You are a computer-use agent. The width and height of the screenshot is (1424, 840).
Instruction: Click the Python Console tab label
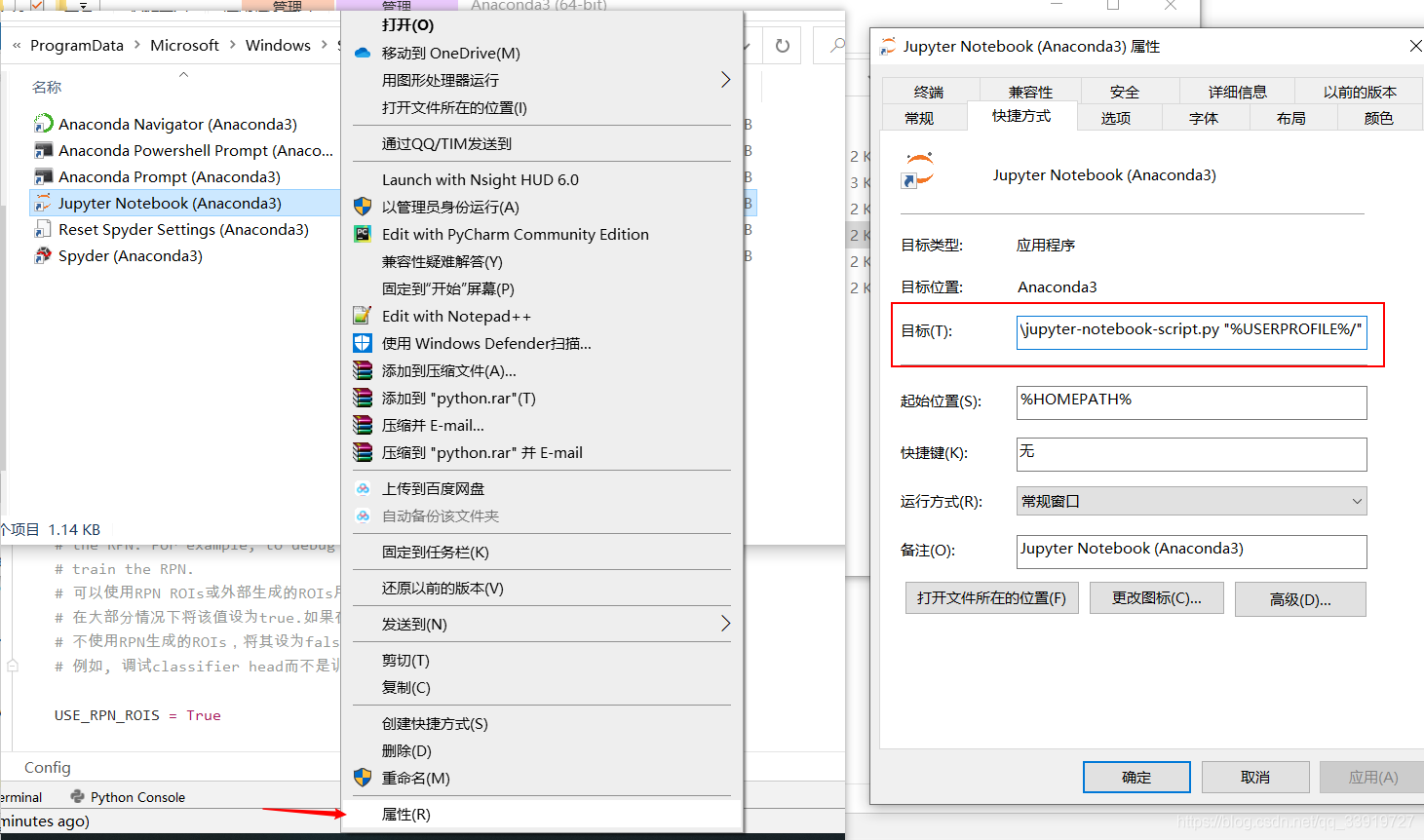tap(137, 797)
